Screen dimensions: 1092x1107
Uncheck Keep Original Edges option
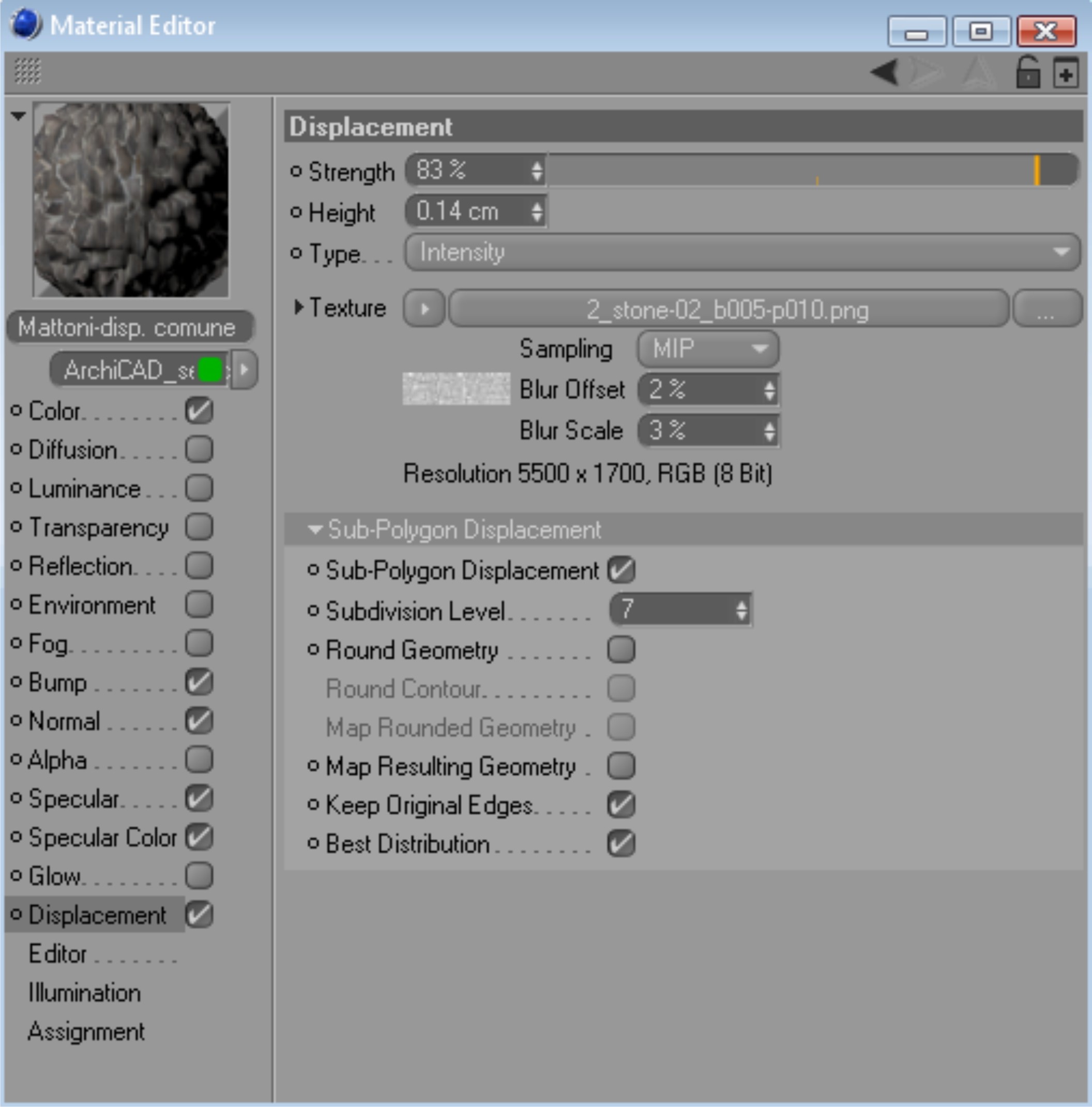[x=621, y=805]
